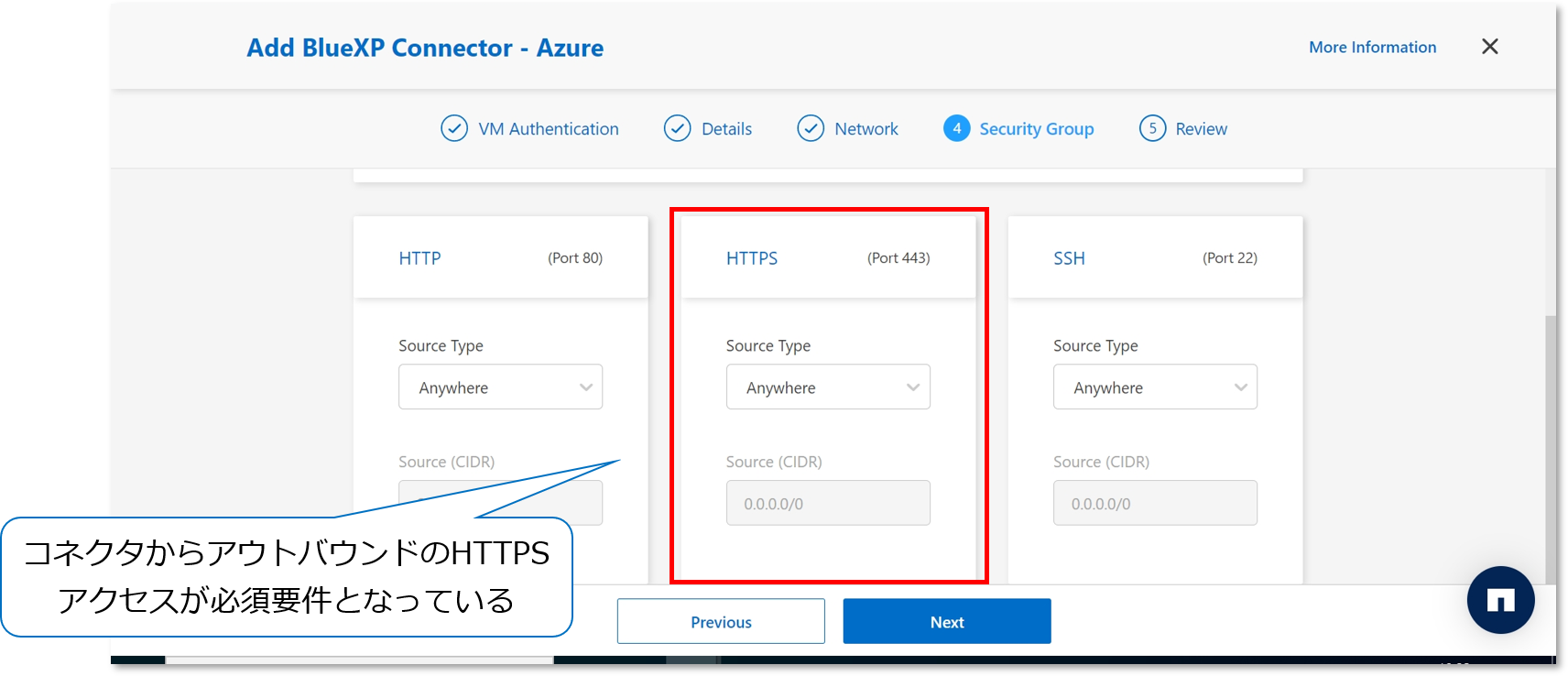Click the HTTP card heading

tap(419, 258)
